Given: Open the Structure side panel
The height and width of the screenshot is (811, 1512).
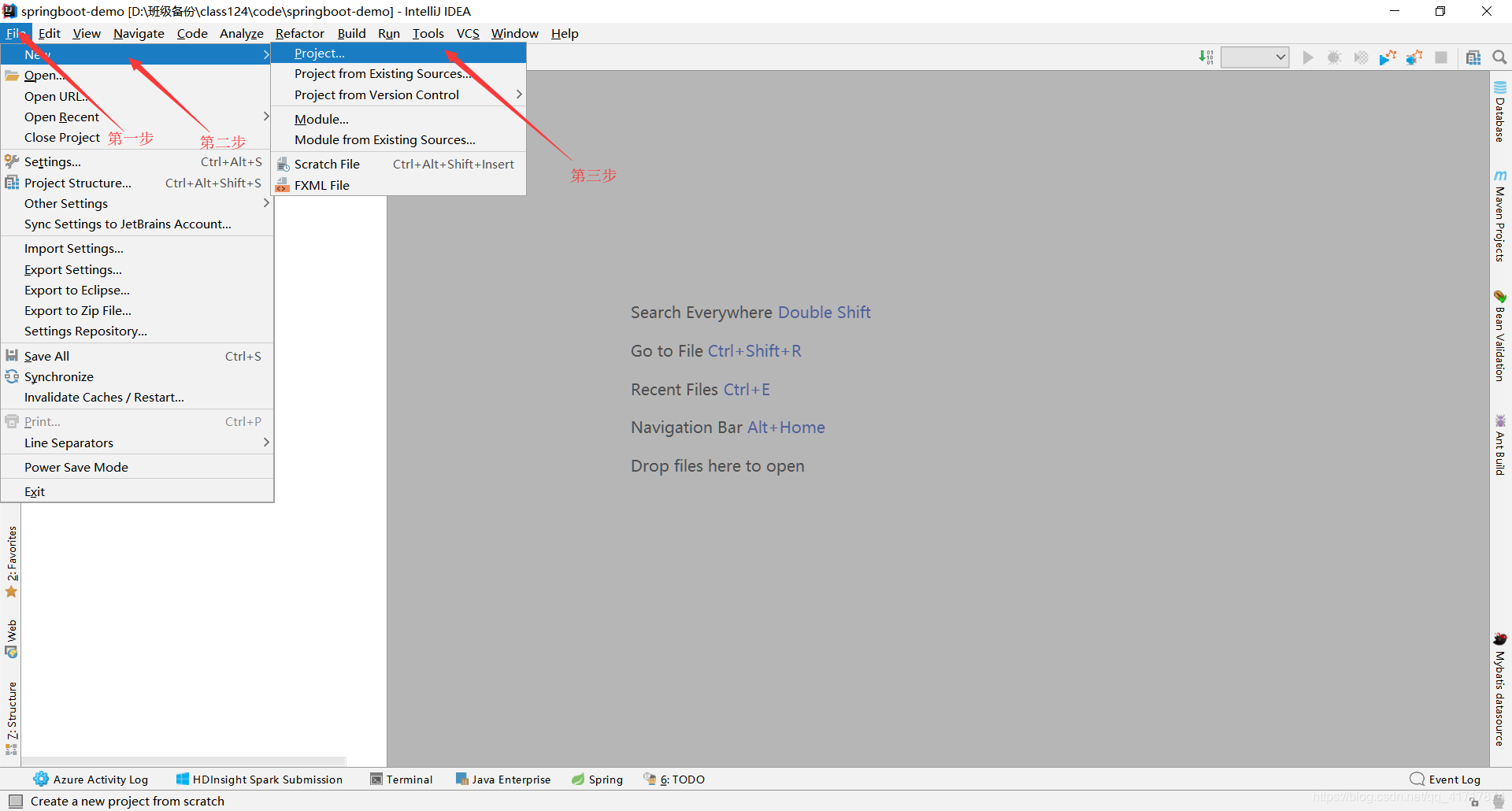Looking at the screenshot, I should tap(11, 718).
